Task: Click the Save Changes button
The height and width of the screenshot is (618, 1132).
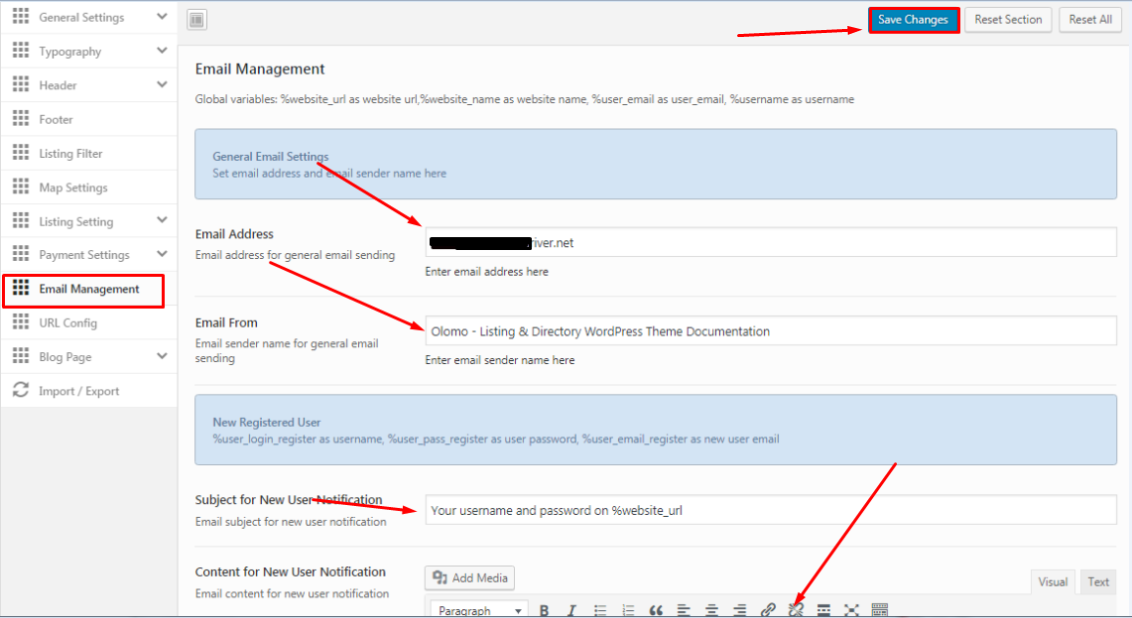Action: click(913, 20)
